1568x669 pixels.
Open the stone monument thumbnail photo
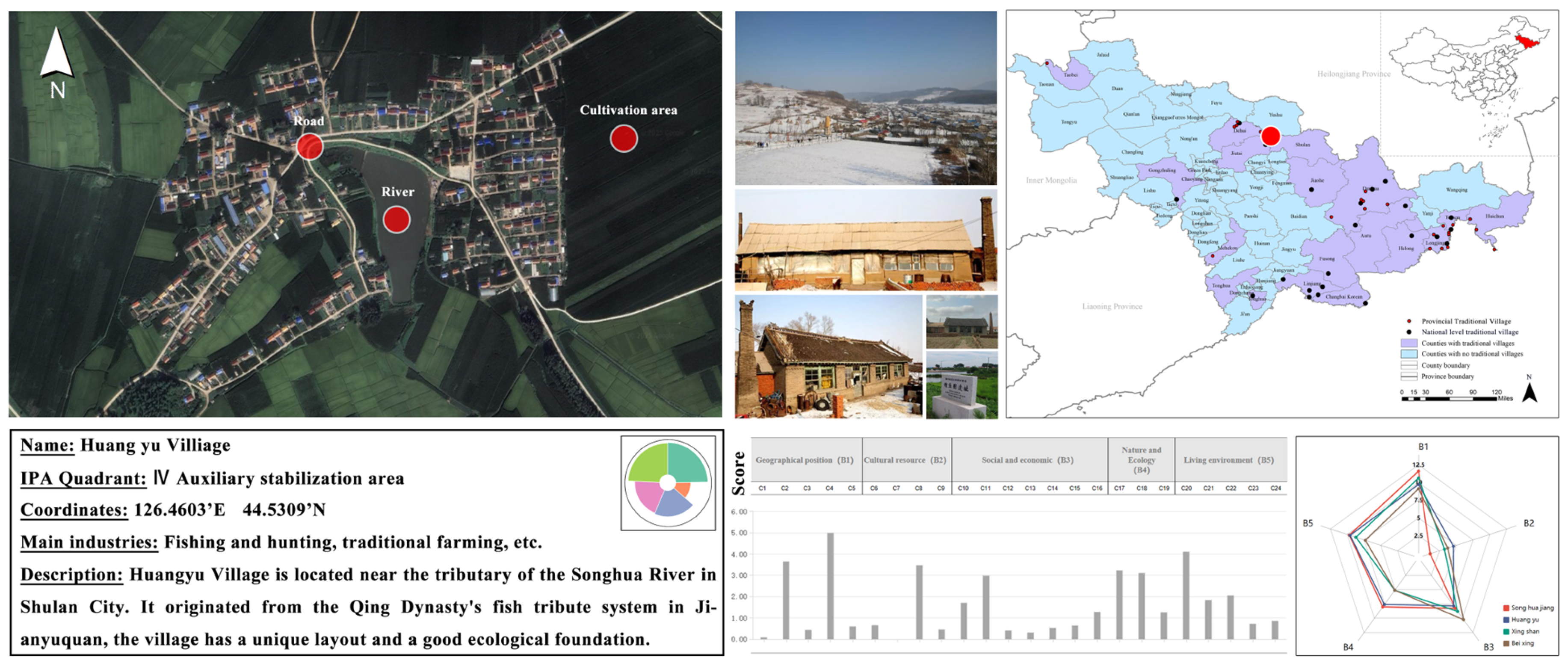[x=961, y=385]
